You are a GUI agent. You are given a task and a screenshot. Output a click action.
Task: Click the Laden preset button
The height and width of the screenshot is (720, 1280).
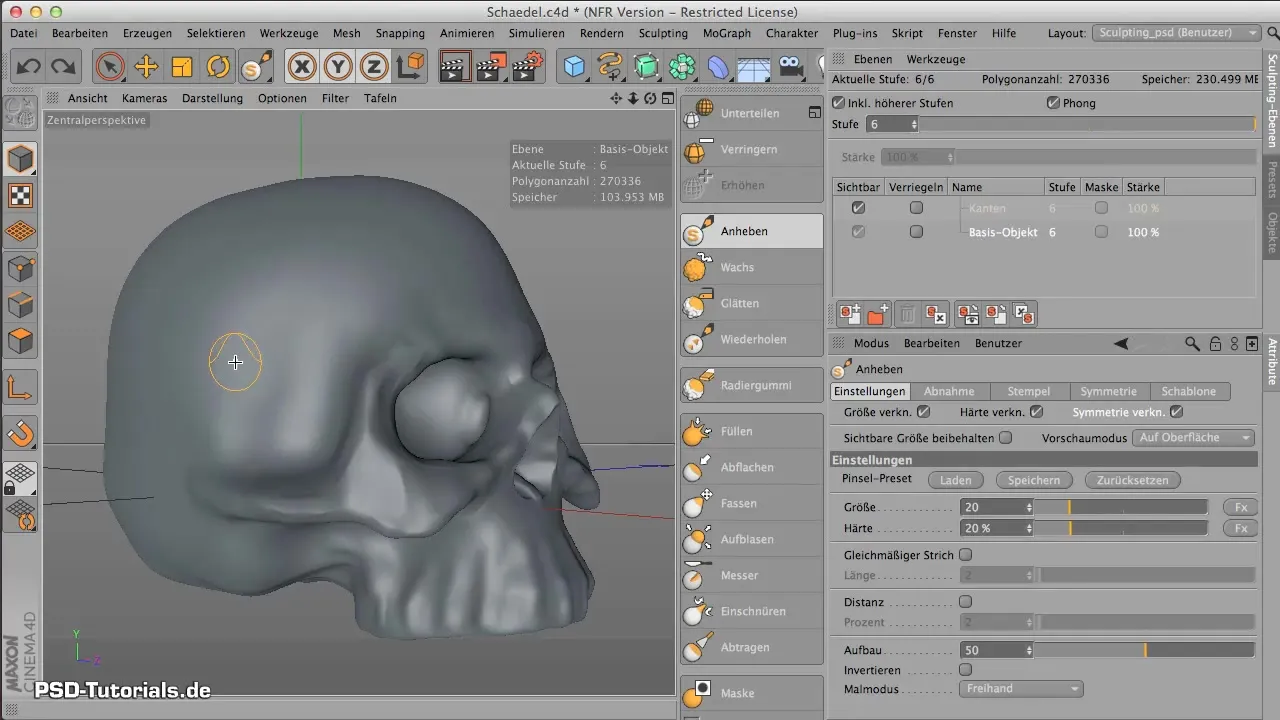[x=956, y=480]
